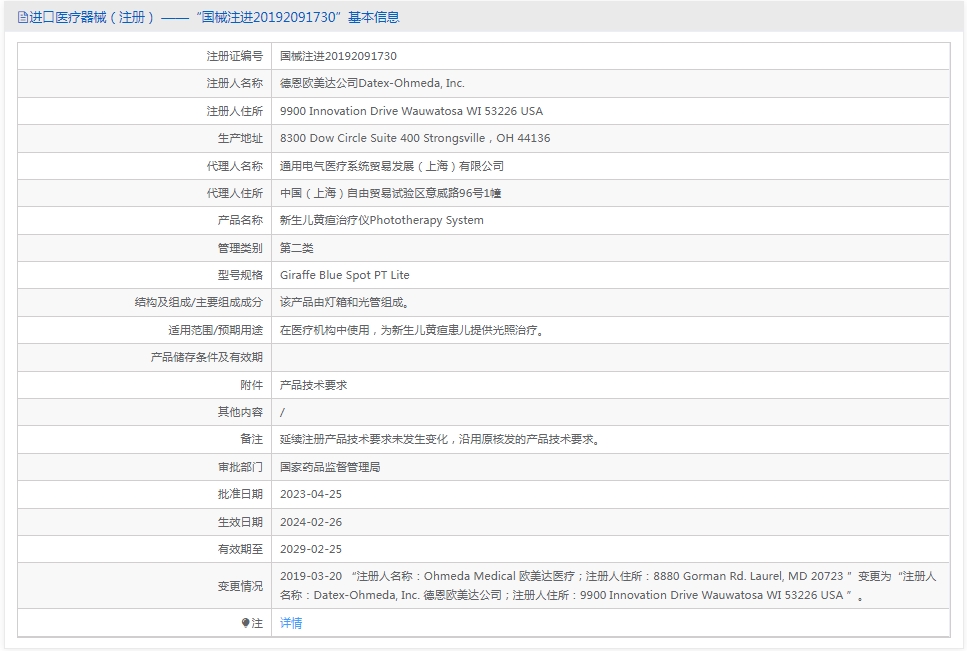The height and width of the screenshot is (651, 967).
Task: Click the 附件 label
Action: (x=251, y=385)
